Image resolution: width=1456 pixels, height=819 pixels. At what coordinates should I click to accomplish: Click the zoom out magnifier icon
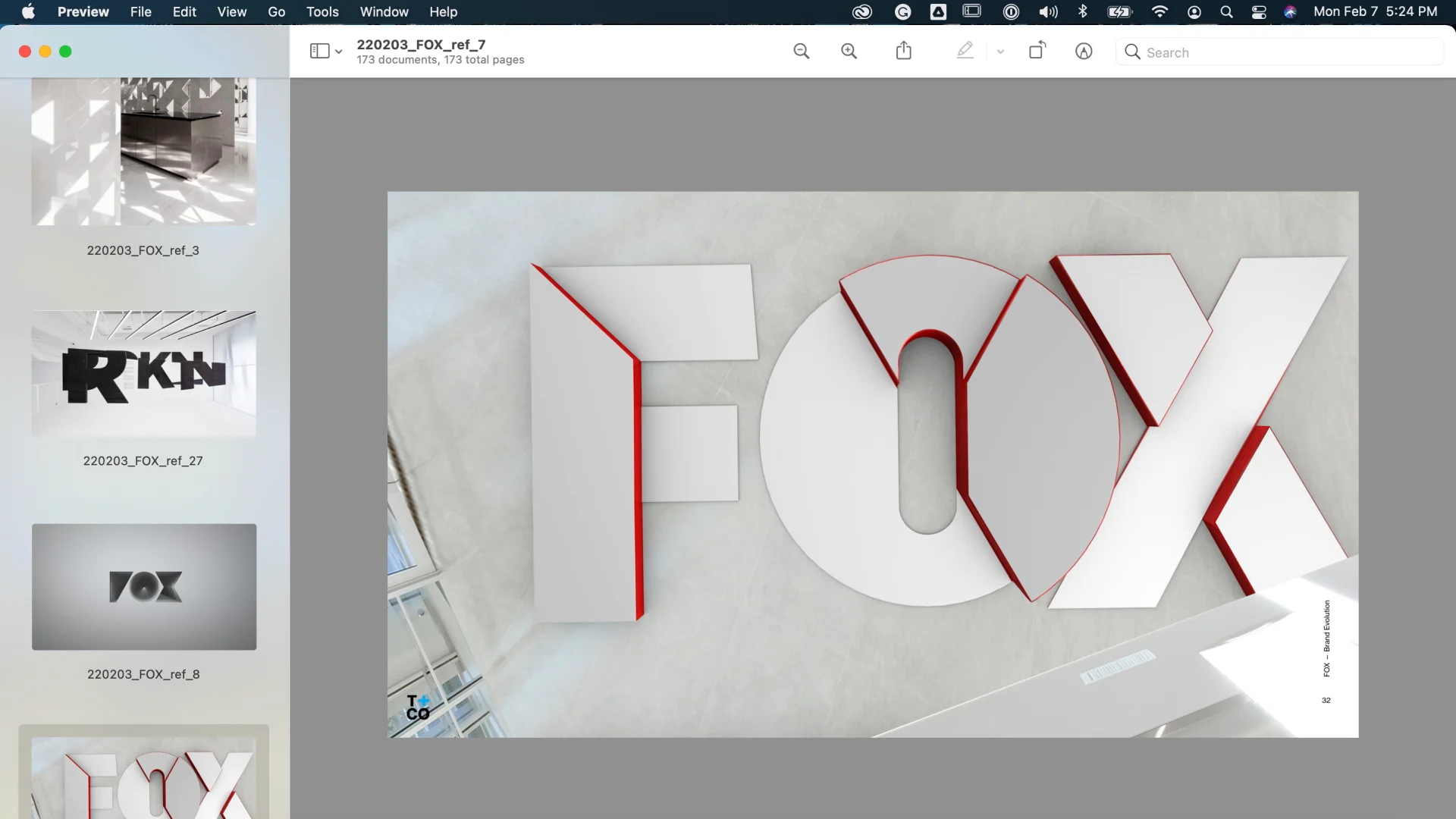[x=801, y=52]
